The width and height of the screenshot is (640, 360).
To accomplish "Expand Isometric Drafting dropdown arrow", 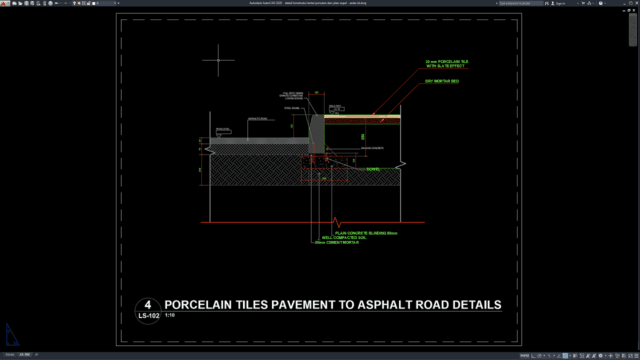I will 554,356.
